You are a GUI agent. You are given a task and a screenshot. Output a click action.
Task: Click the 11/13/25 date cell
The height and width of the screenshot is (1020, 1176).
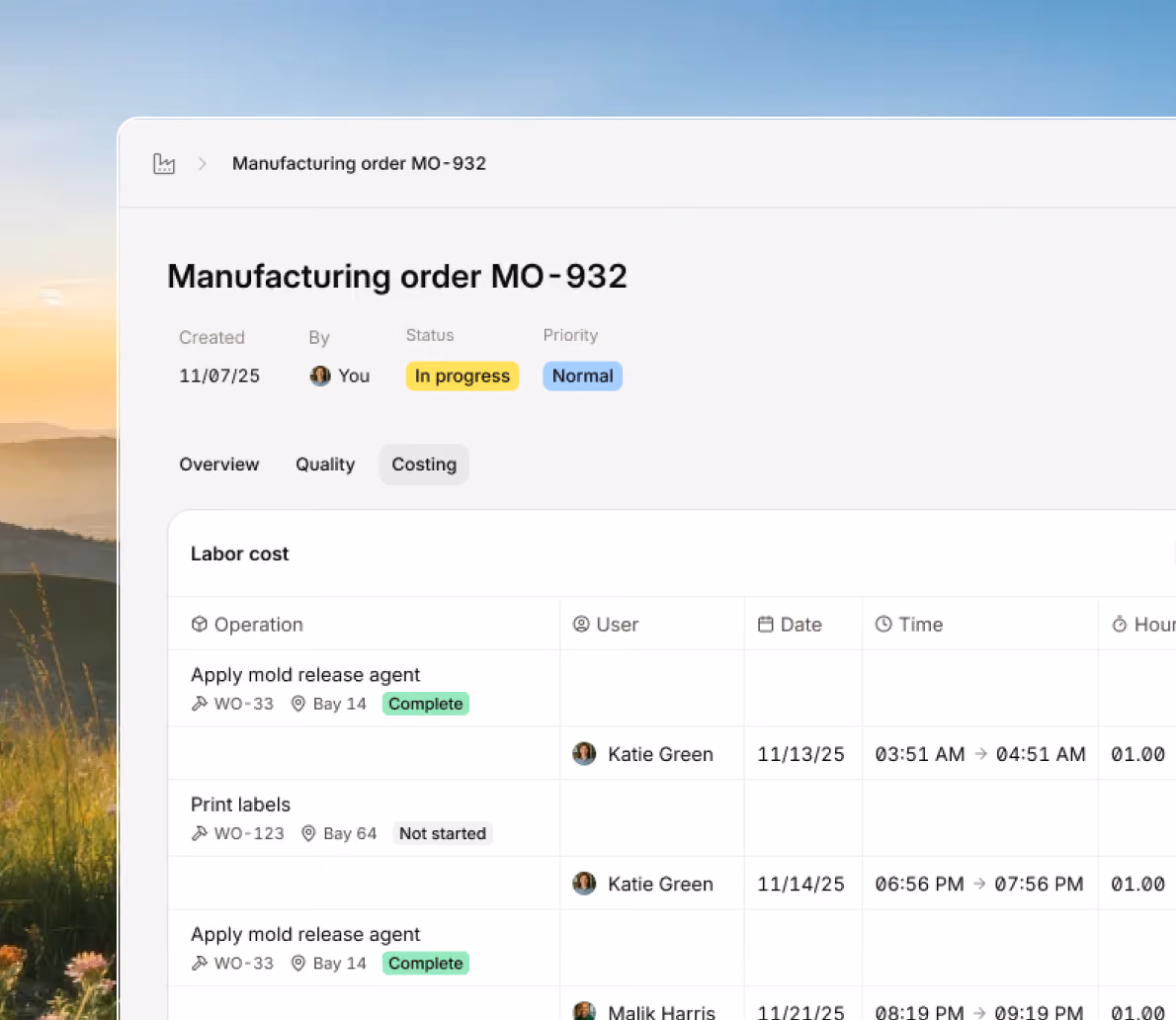[x=801, y=754]
